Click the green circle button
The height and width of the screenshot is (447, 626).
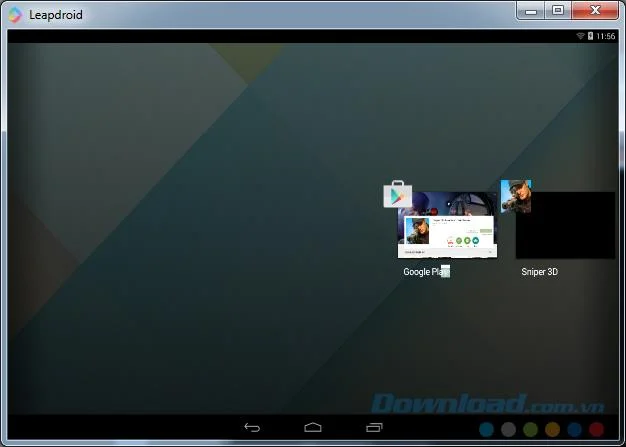point(530,429)
